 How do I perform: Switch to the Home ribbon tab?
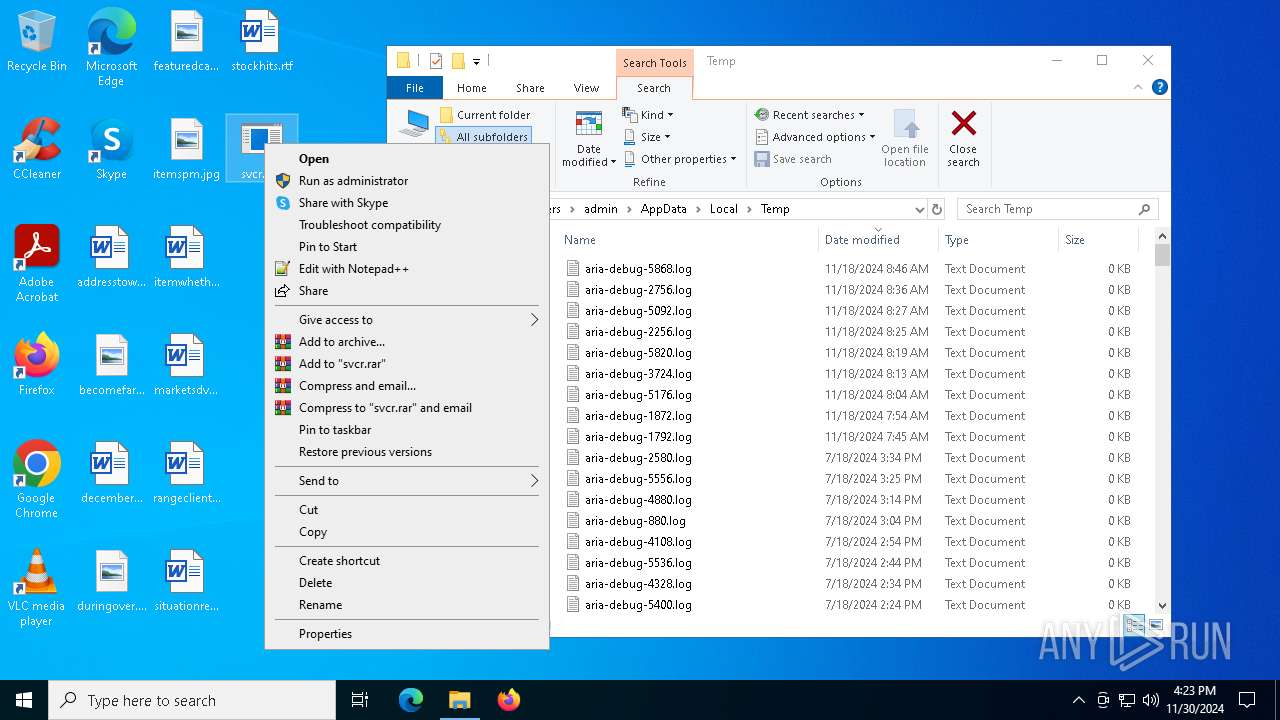tap(472, 88)
